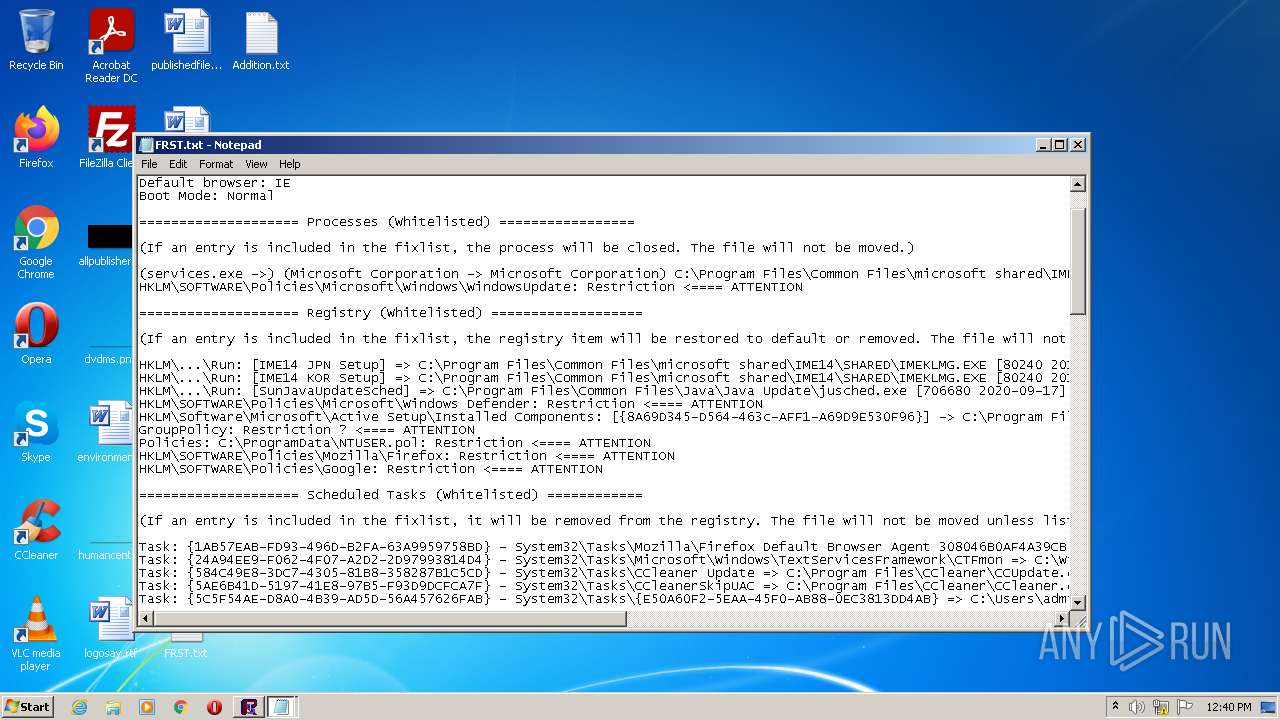This screenshot has height=720, width=1280.
Task: Click the Notepad title bar icon
Action: click(147, 145)
